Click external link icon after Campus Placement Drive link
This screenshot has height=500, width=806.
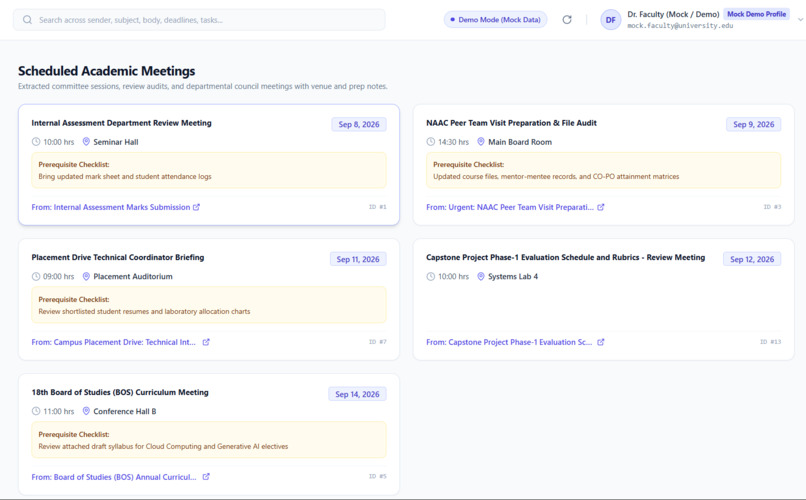206,342
